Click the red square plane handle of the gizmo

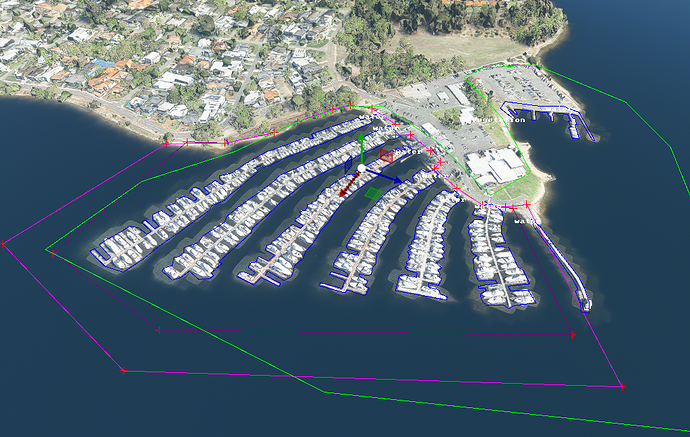386,156
